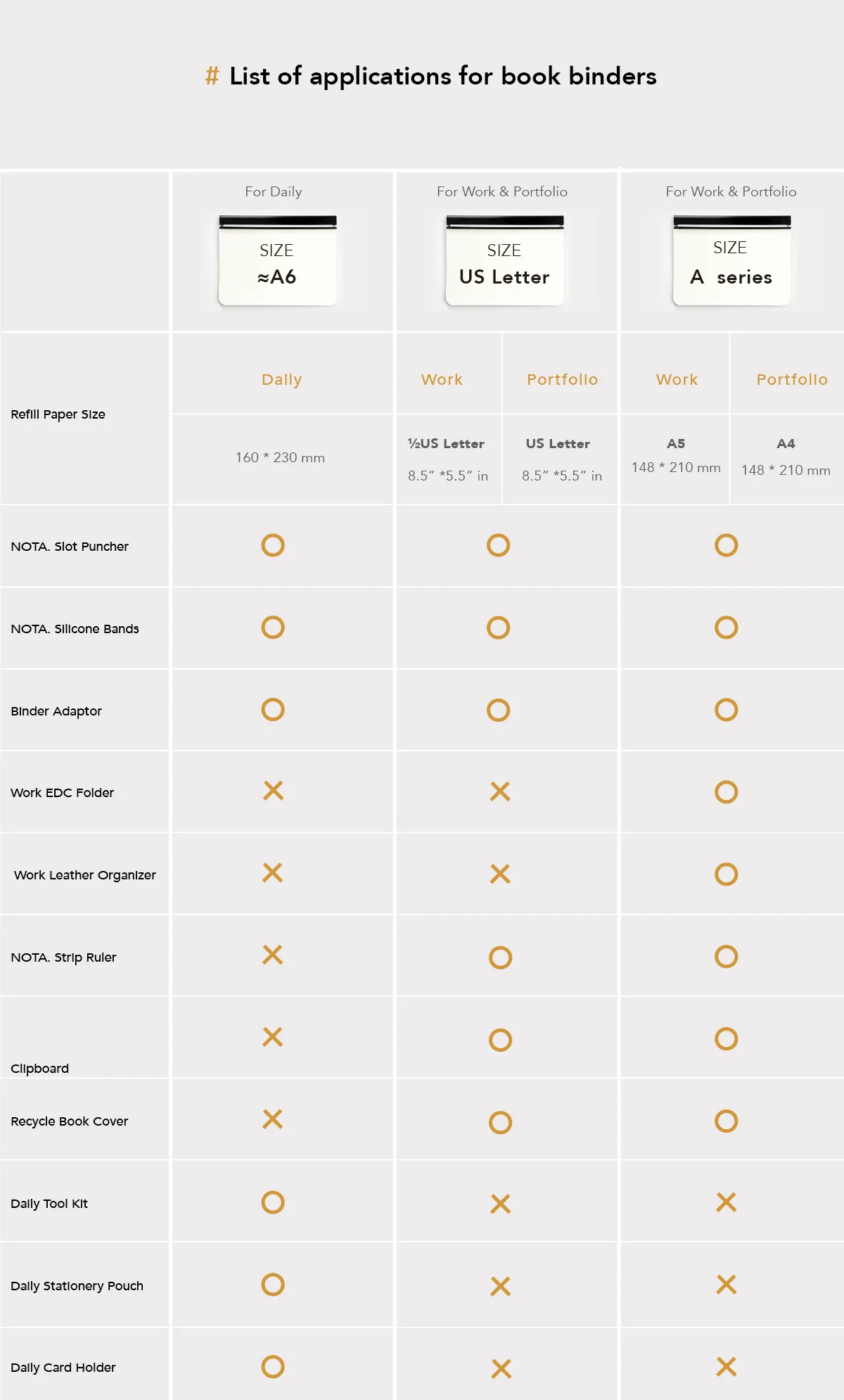This screenshot has height=1400, width=844.
Task: Click the Refill Paper Size row label
Action: tap(58, 414)
